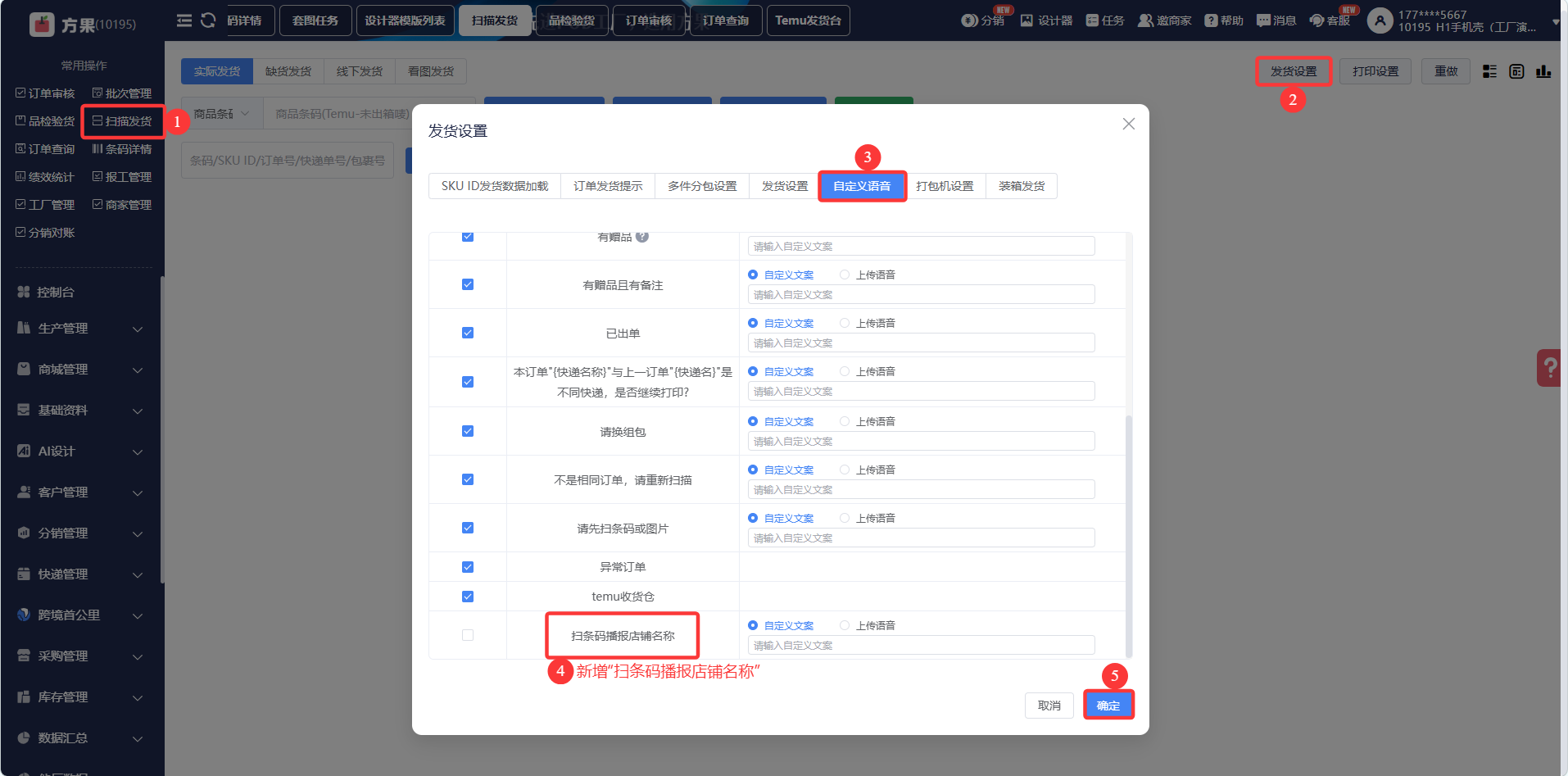This screenshot has height=776, width=1568.
Task: Open 绩效统计 shortcut in the sidebar
Action: tap(45, 177)
